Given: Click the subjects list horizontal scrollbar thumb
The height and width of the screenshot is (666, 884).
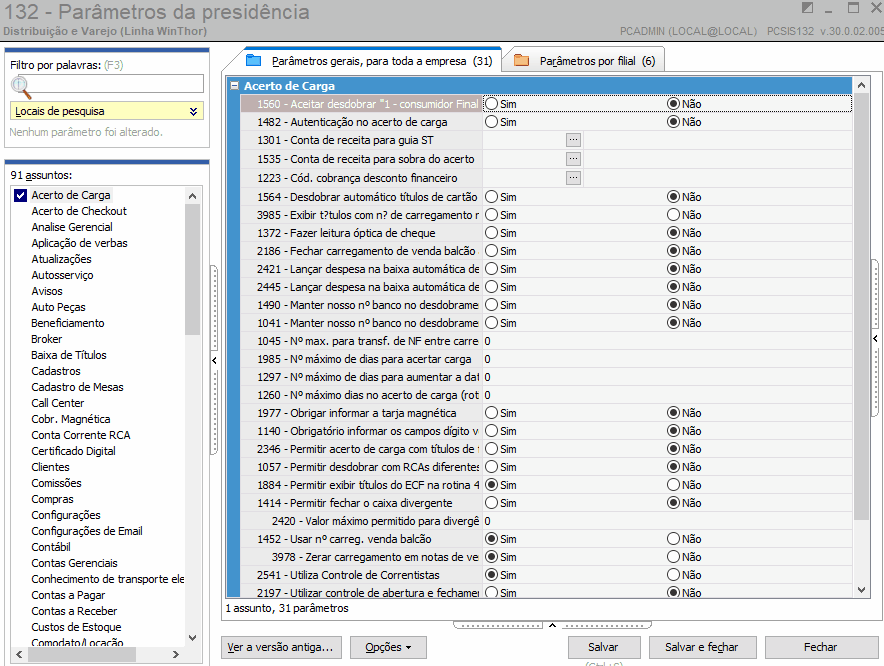Looking at the screenshot, I should (82, 655).
